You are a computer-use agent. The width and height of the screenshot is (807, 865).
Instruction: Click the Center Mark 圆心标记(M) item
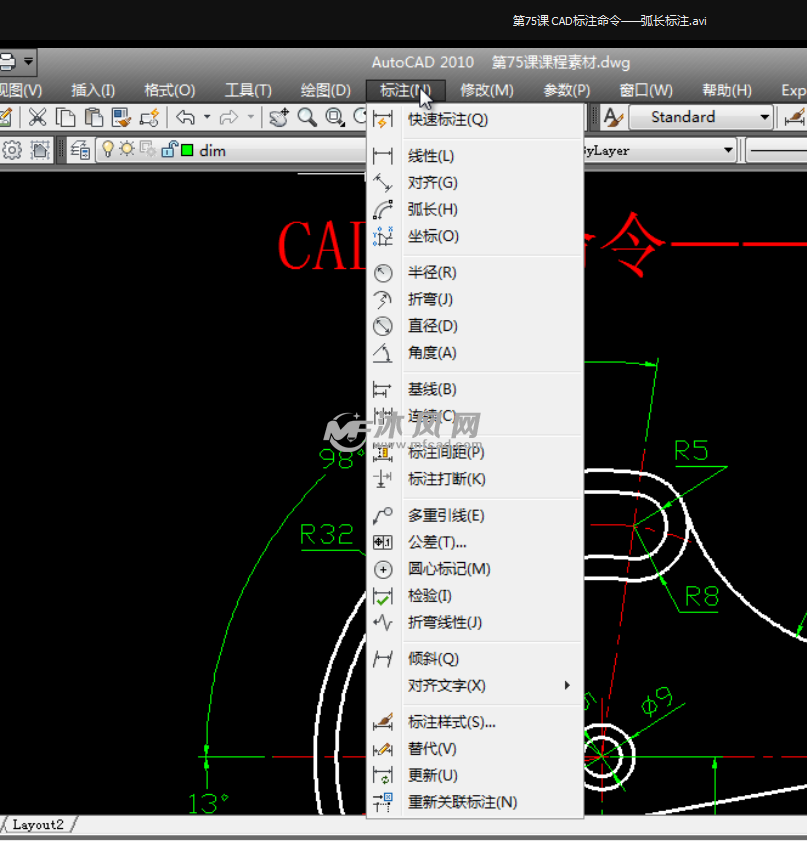(x=449, y=569)
